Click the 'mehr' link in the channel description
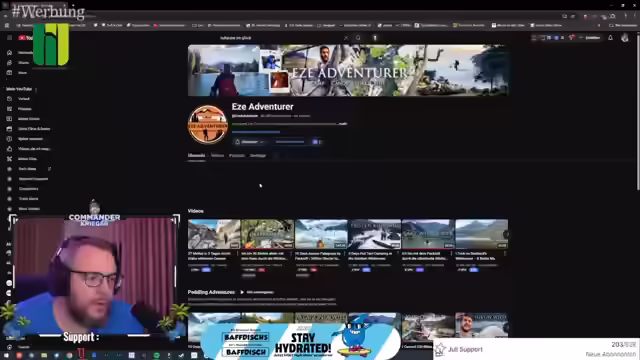Image resolution: width=640 pixels, height=360 pixels. [x=342, y=124]
